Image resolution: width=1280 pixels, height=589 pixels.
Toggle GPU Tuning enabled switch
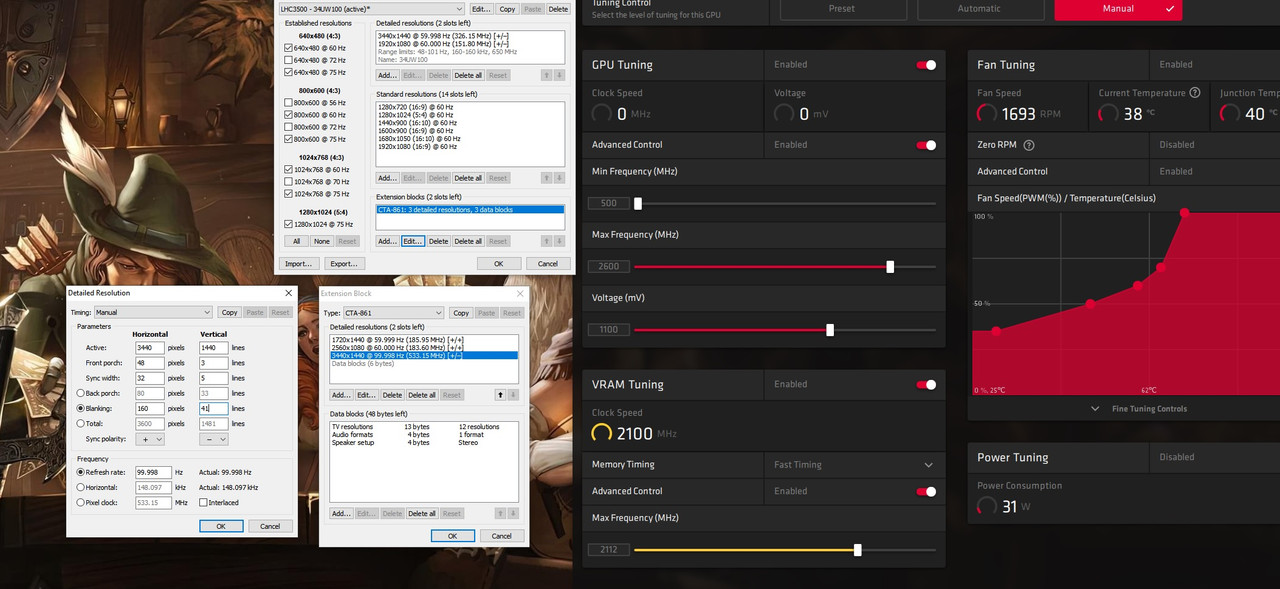(927, 65)
